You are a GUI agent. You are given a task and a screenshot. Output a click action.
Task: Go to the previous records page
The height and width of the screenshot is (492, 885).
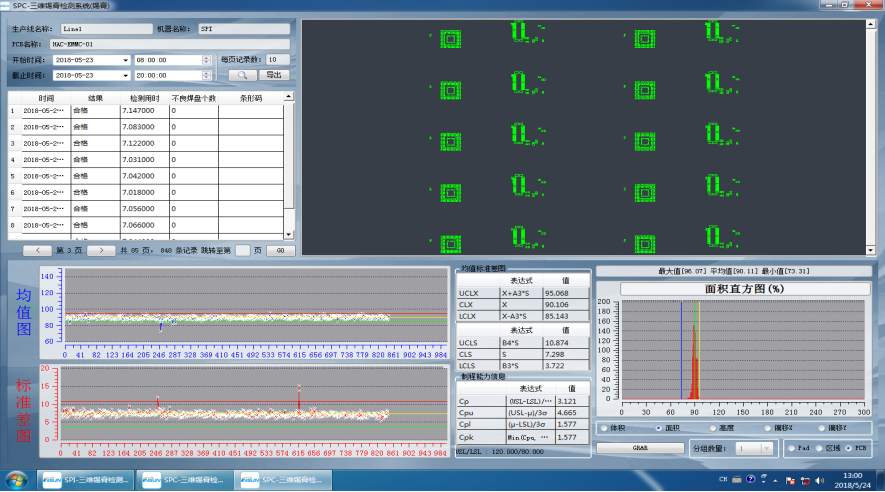pos(38,251)
